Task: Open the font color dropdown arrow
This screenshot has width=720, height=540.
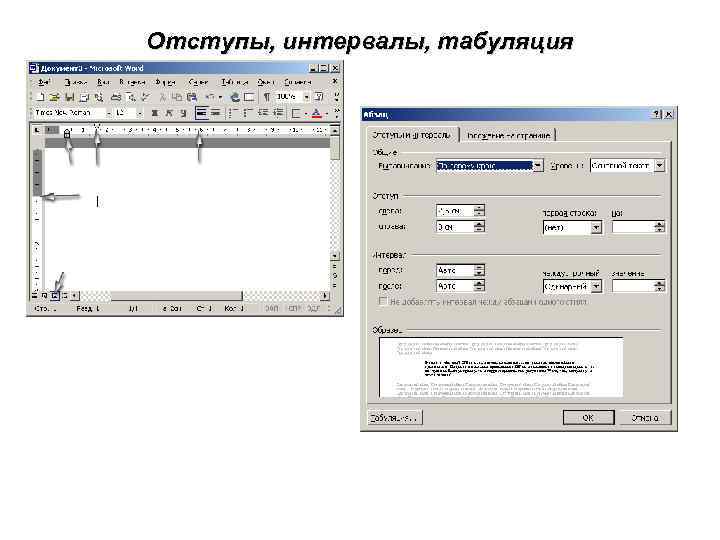Action: pos(326,113)
